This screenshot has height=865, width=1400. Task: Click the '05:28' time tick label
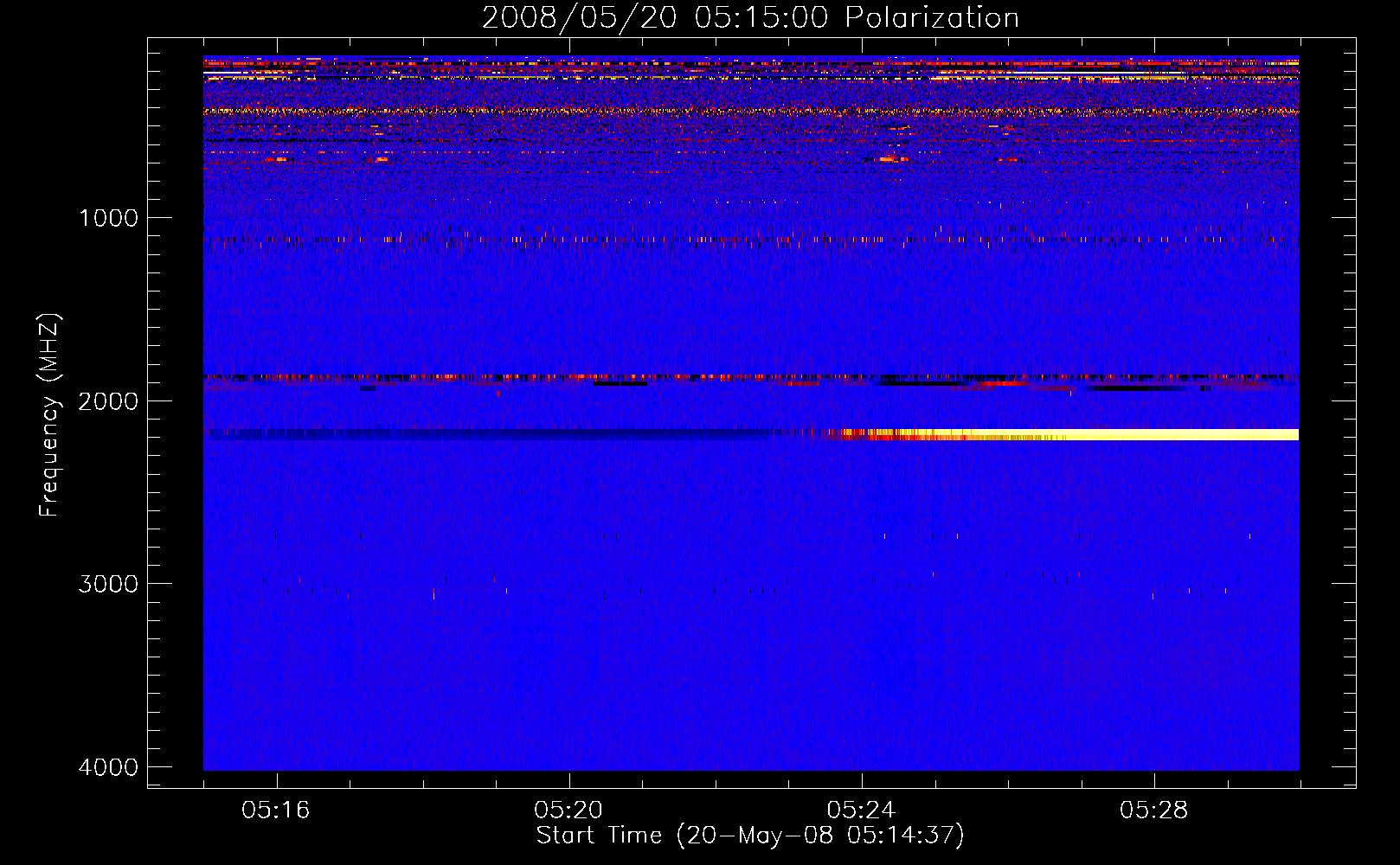1153,811
